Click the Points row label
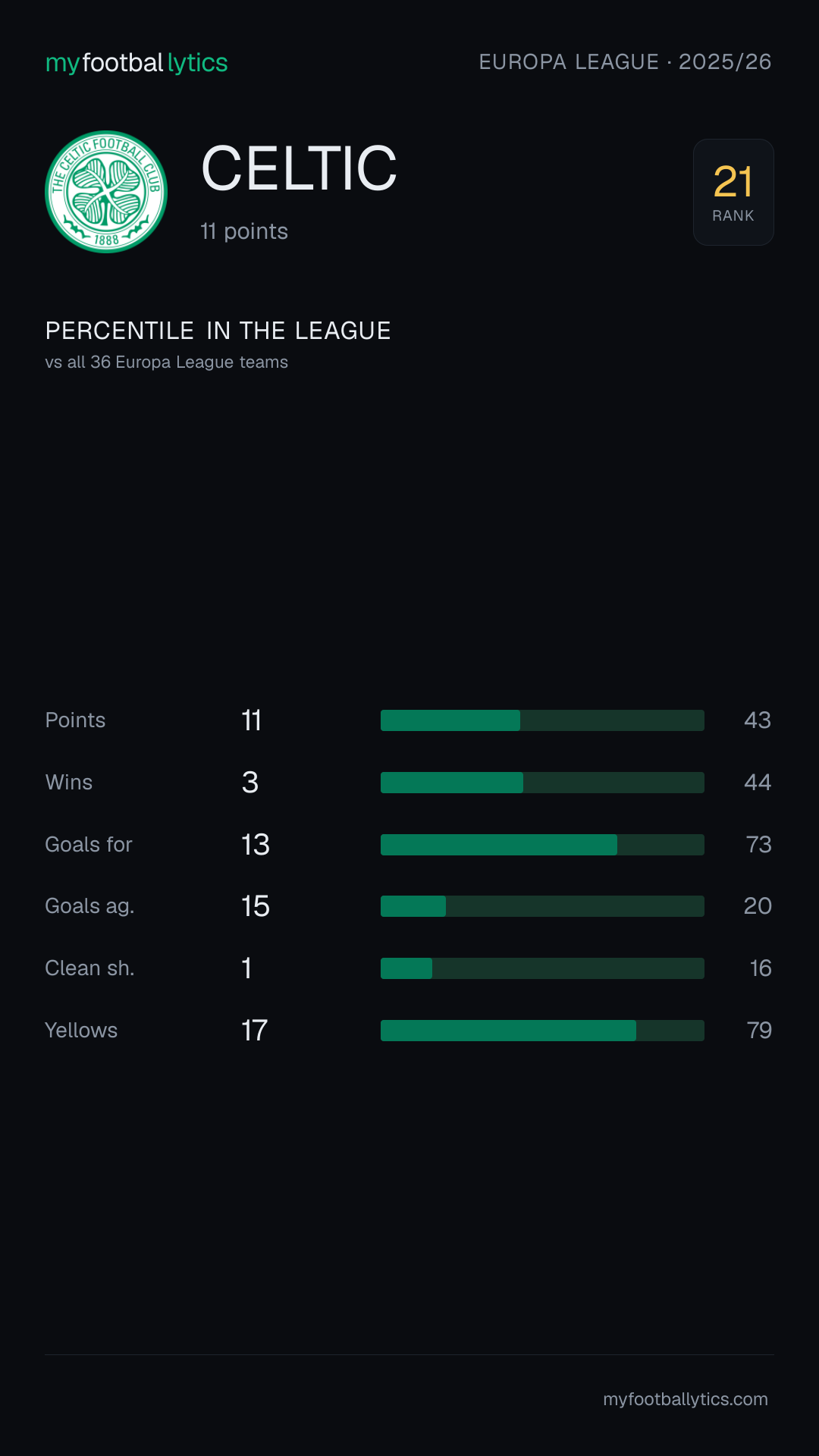This screenshot has height=1456, width=819. (75, 720)
